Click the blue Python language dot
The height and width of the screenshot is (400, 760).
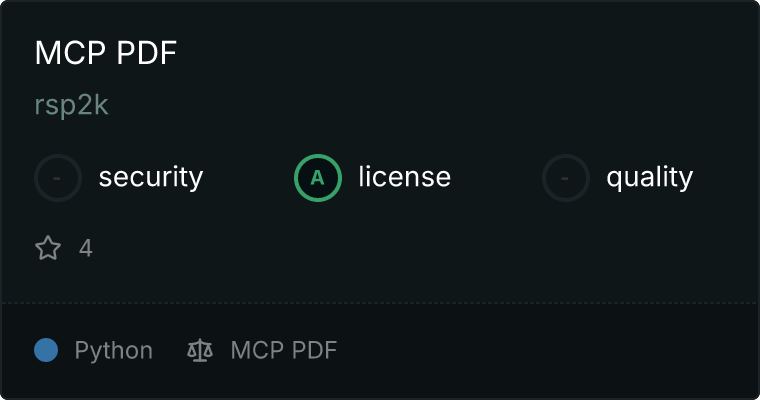click(46, 350)
